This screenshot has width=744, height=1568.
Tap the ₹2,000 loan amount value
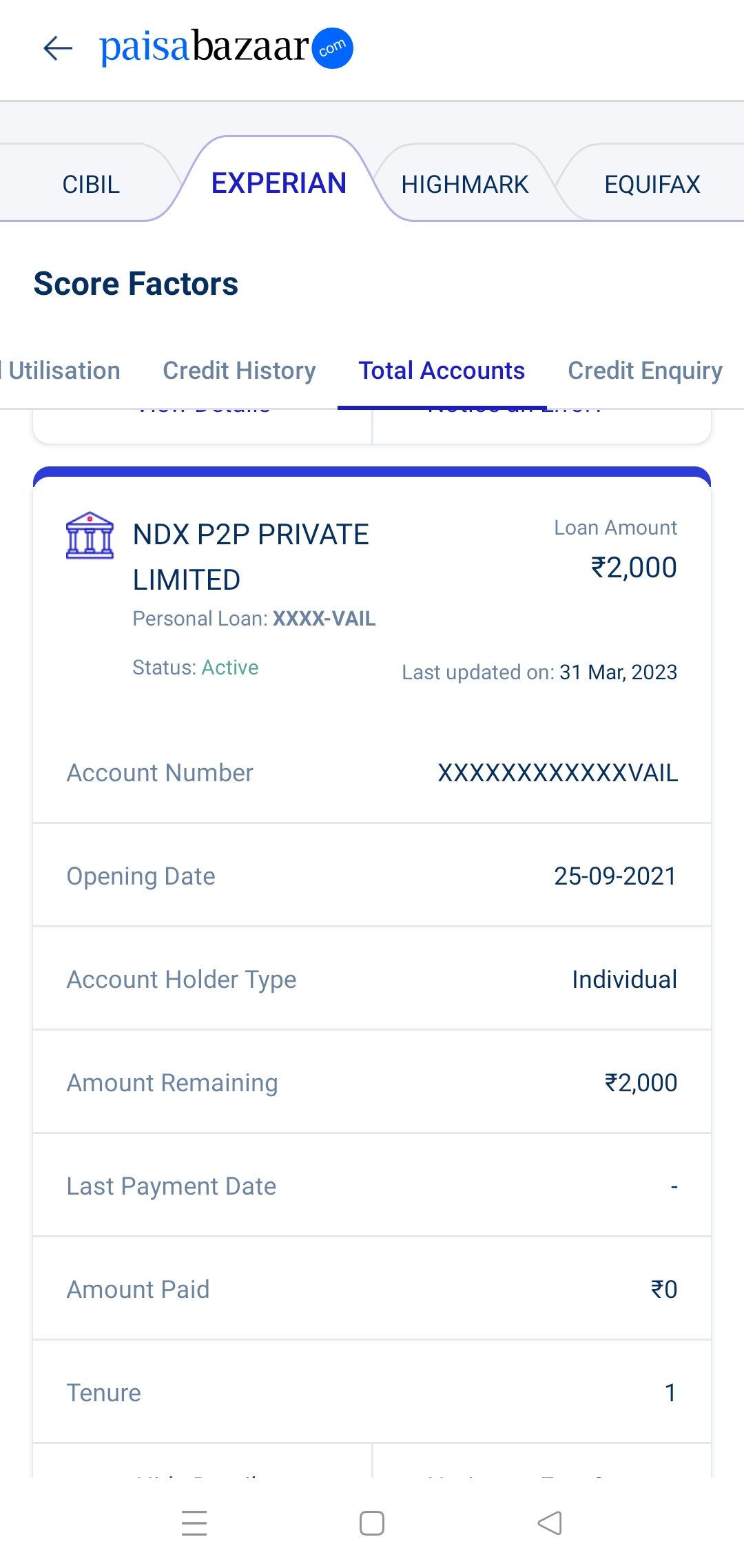pyautogui.click(x=634, y=568)
